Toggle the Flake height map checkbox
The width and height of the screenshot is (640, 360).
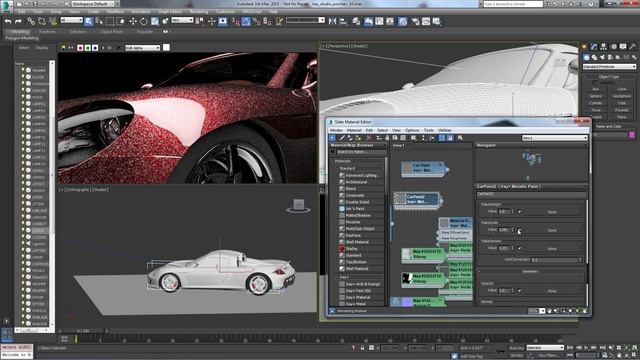point(519,211)
